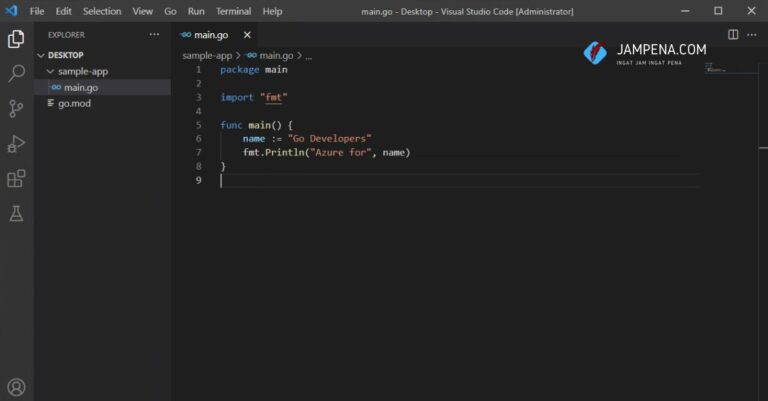Viewport: 768px width, 401px height.
Task: Open the Run menu
Action: click(196, 11)
